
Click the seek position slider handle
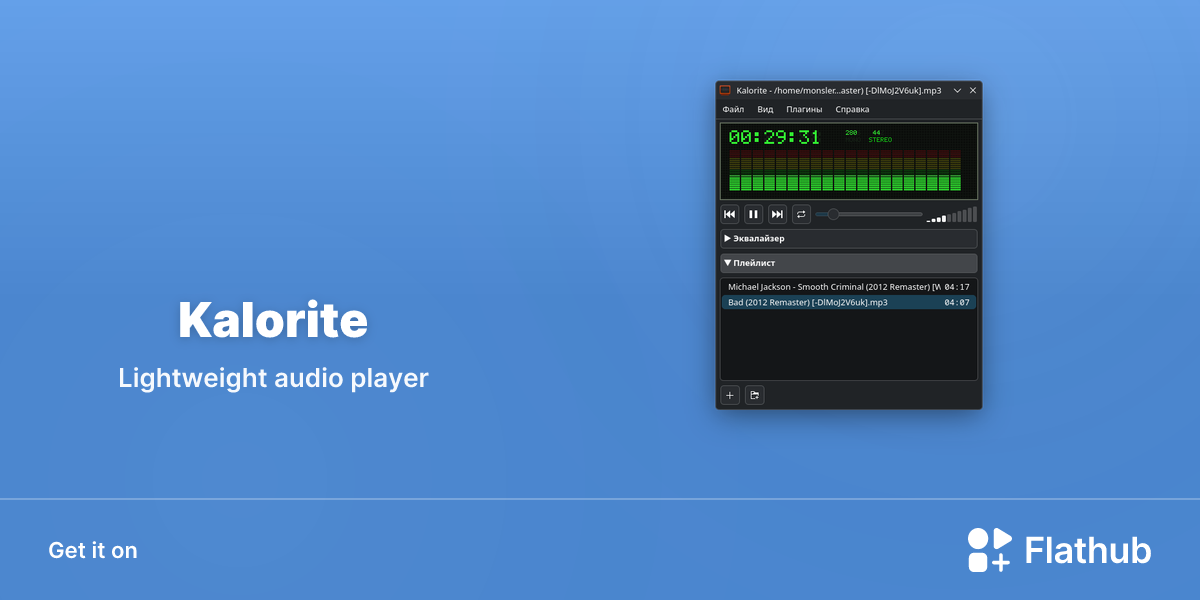click(x=833, y=214)
